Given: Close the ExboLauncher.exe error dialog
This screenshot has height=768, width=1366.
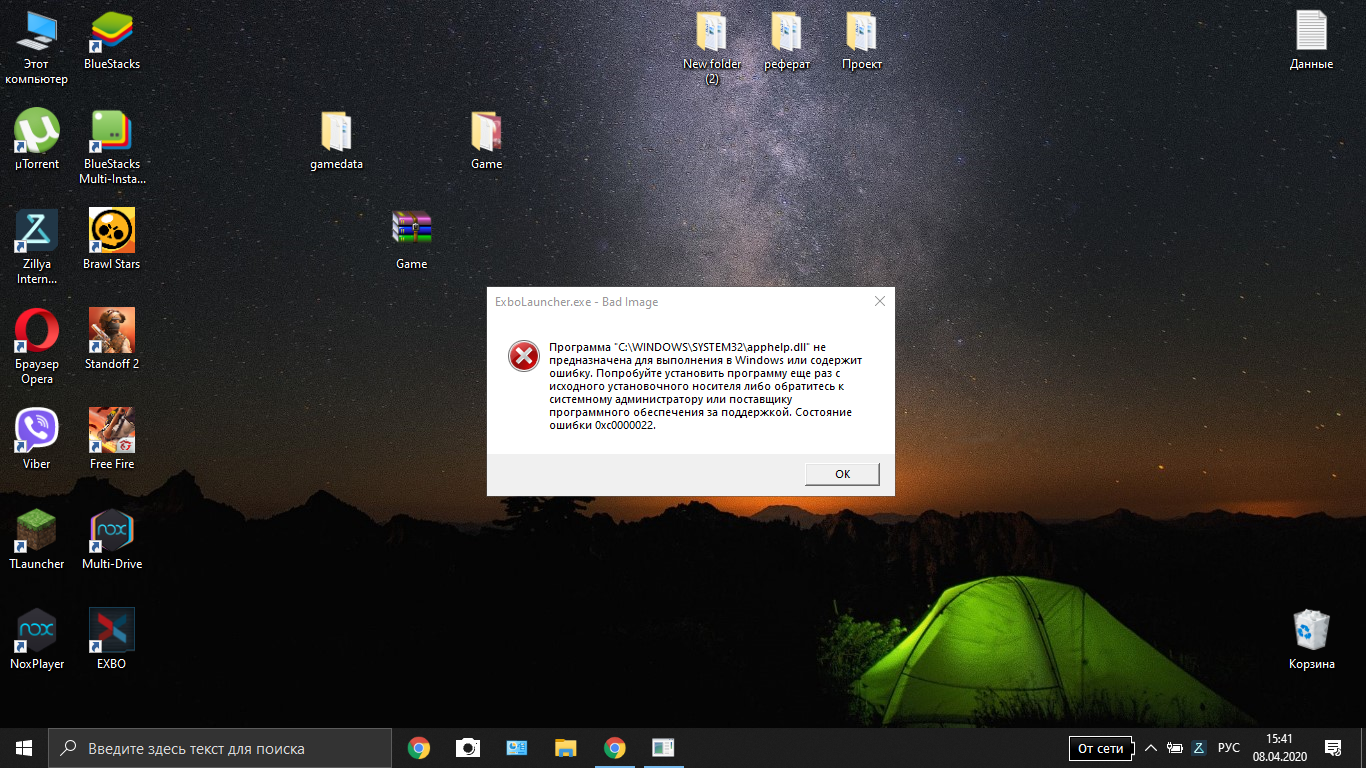Looking at the screenshot, I should pos(880,301).
